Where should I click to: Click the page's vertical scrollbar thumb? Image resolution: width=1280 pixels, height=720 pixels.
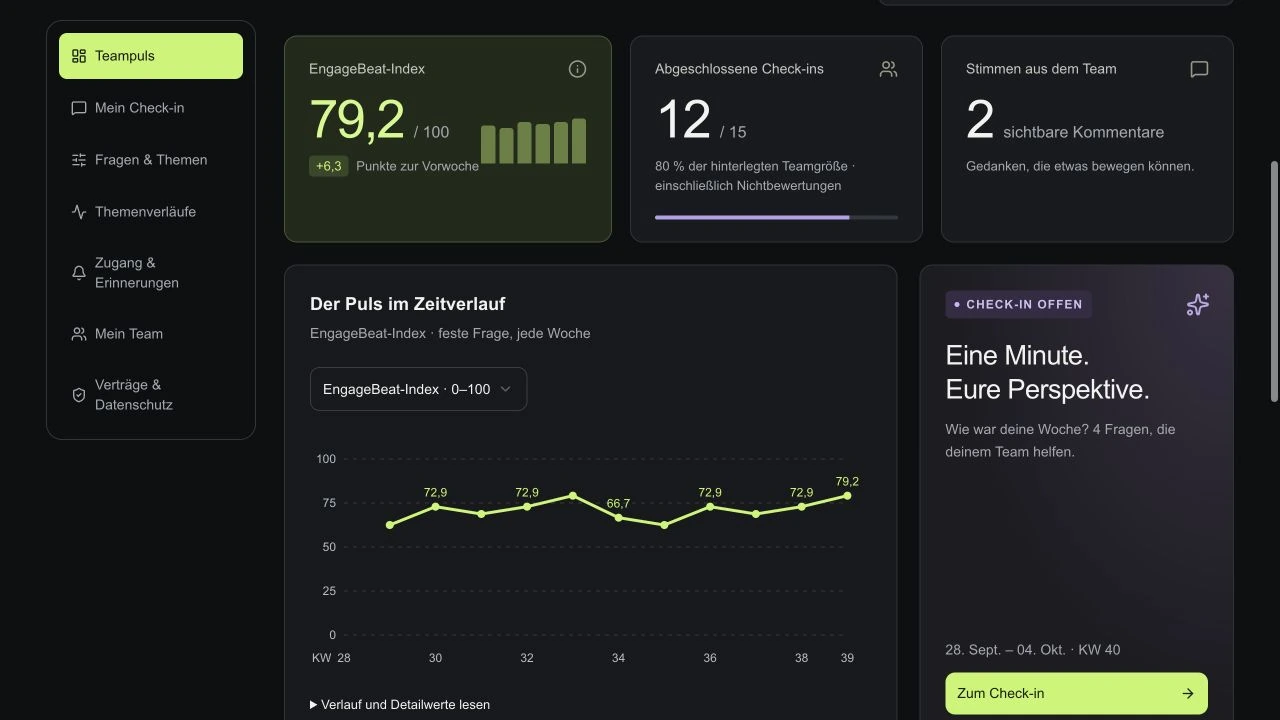click(1273, 282)
